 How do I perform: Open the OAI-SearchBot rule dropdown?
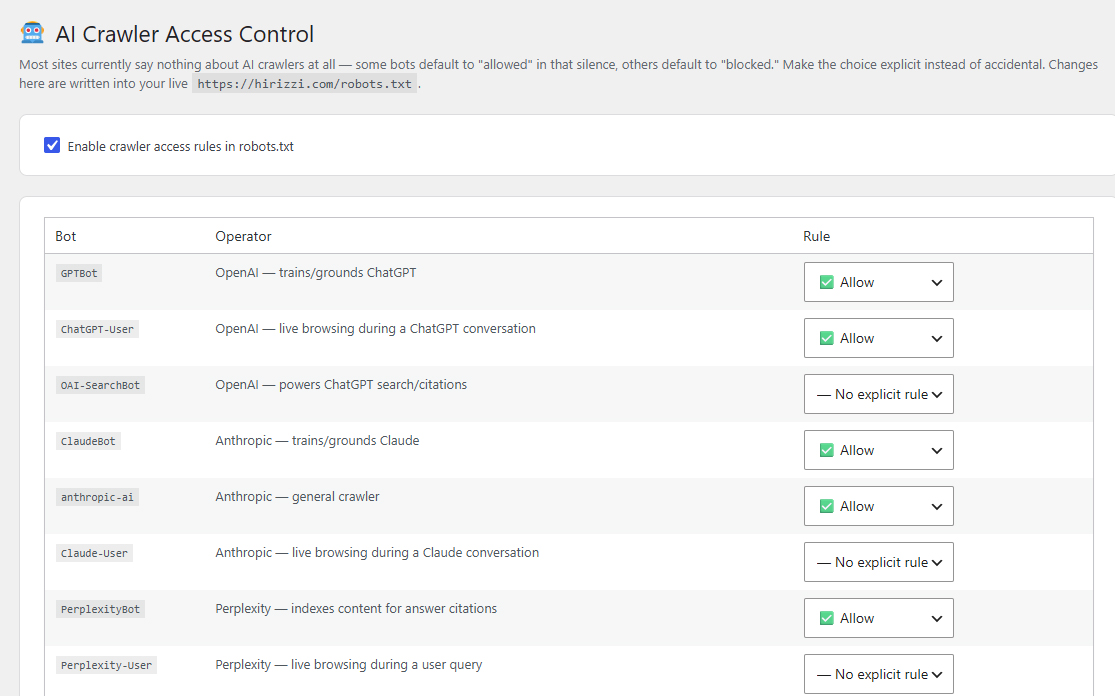pyautogui.click(x=878, y=394)
